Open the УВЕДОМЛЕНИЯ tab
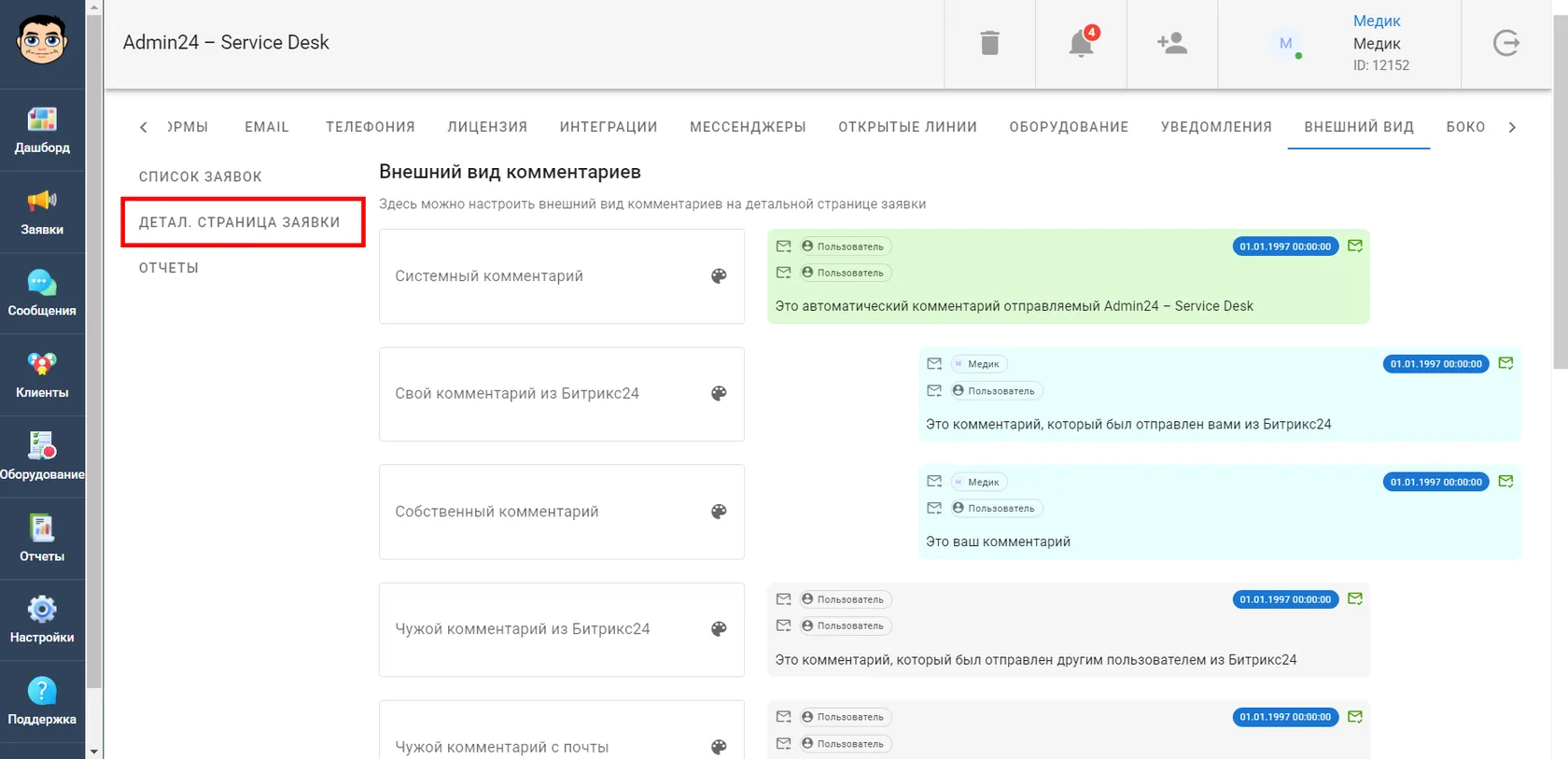This screenshot has height=759, width=1568. click(x=1216, y=127)
